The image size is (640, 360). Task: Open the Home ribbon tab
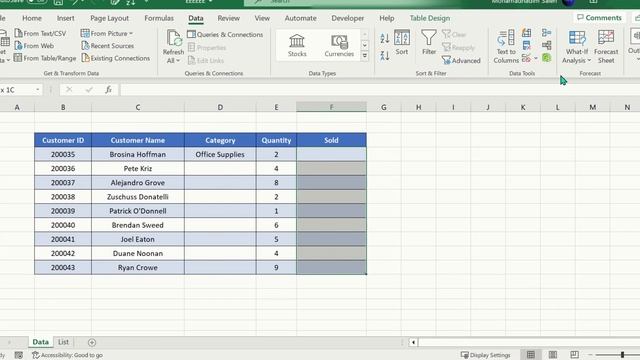click(32, 18)
